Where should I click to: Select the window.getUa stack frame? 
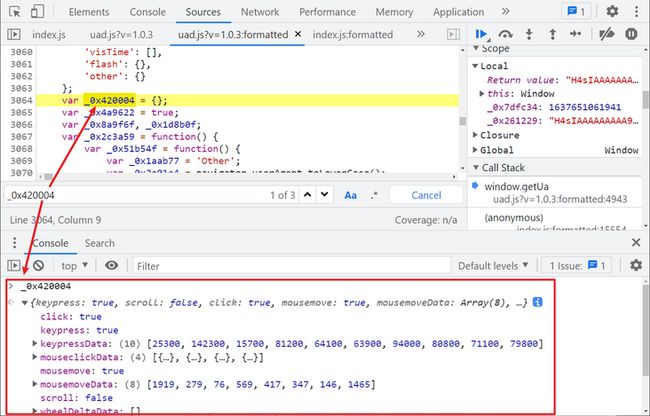coord(555,193)
